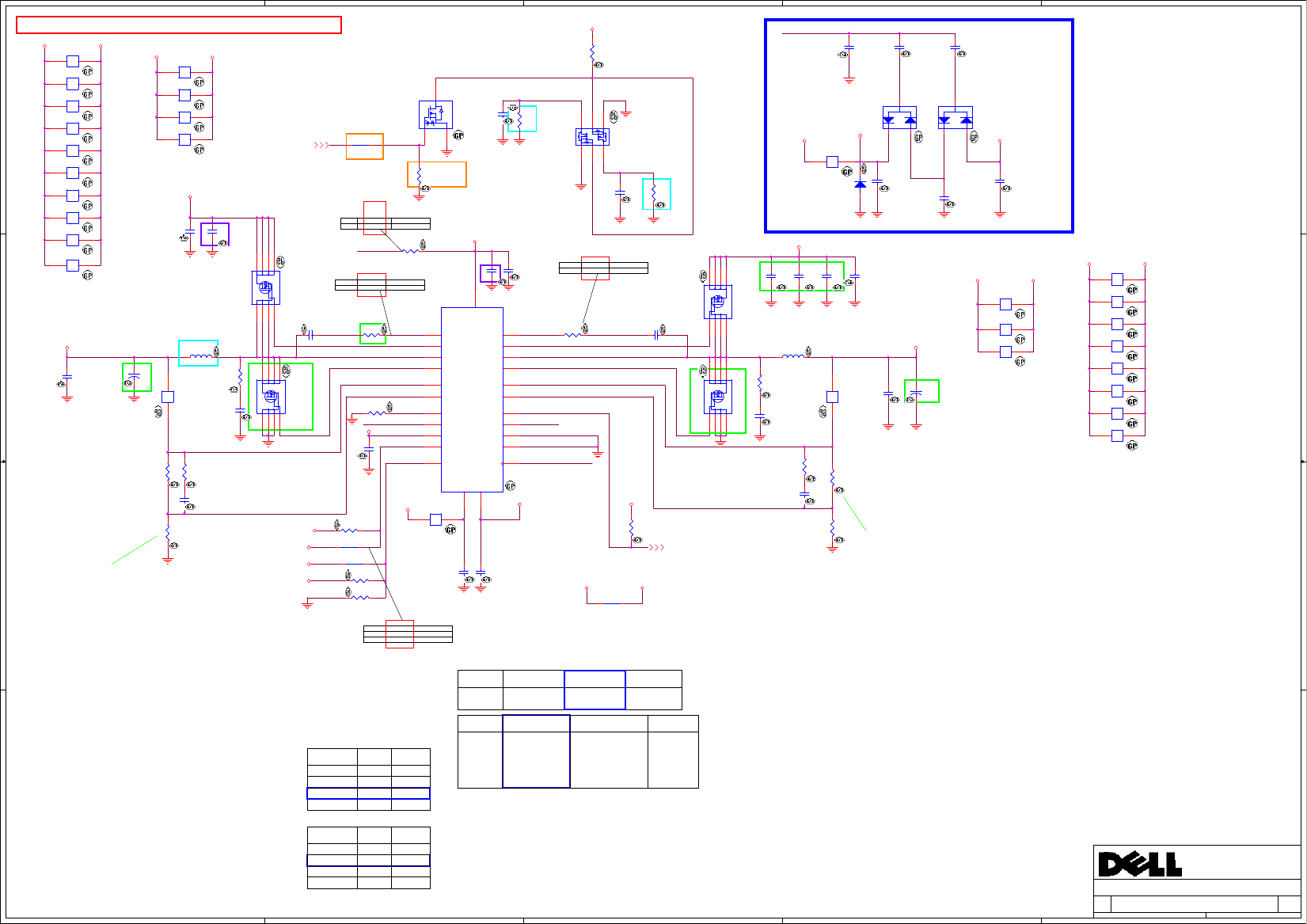Click the input off-page arrows near orange box

(x=321, y=146)
